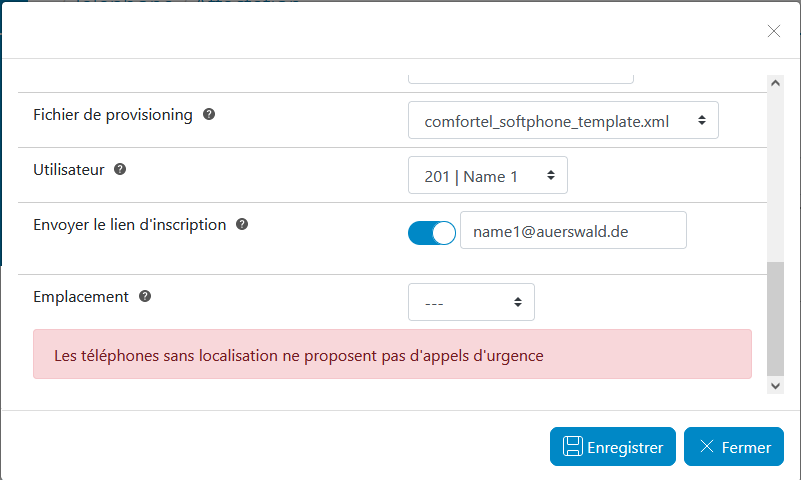Click the scrollbar down arrow
The image size is (801, 480).
pyautogui.click(x=774, y=385)
